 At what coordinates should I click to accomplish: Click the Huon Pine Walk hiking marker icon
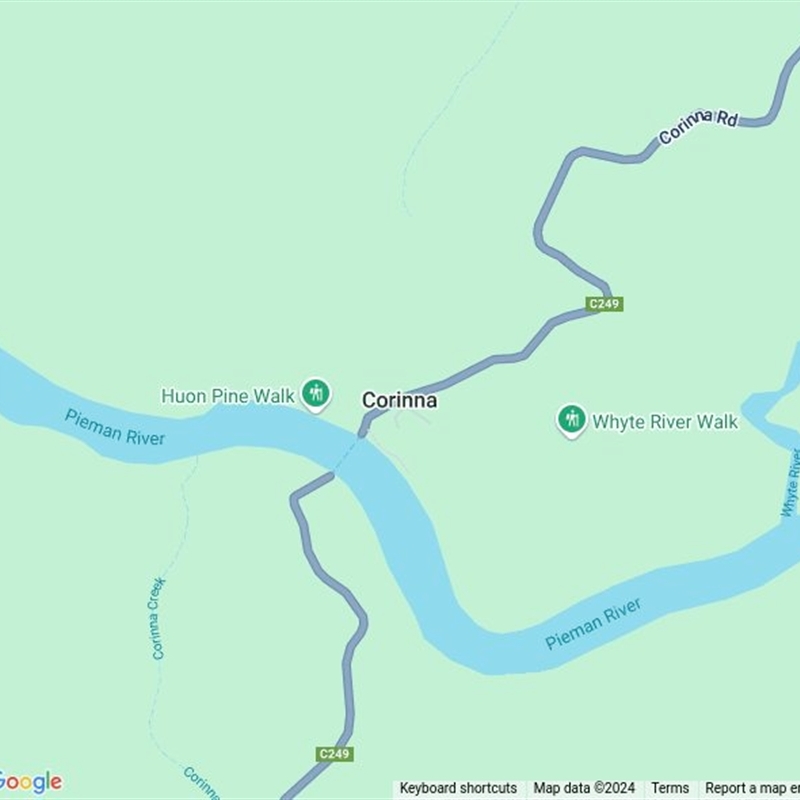point(316,394)
